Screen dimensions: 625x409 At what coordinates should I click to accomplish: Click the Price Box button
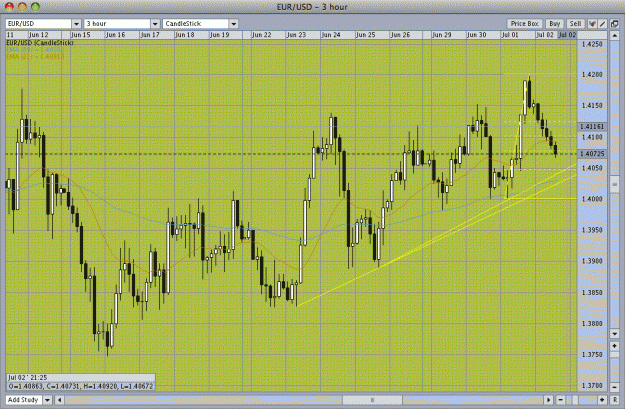point(525,24)
